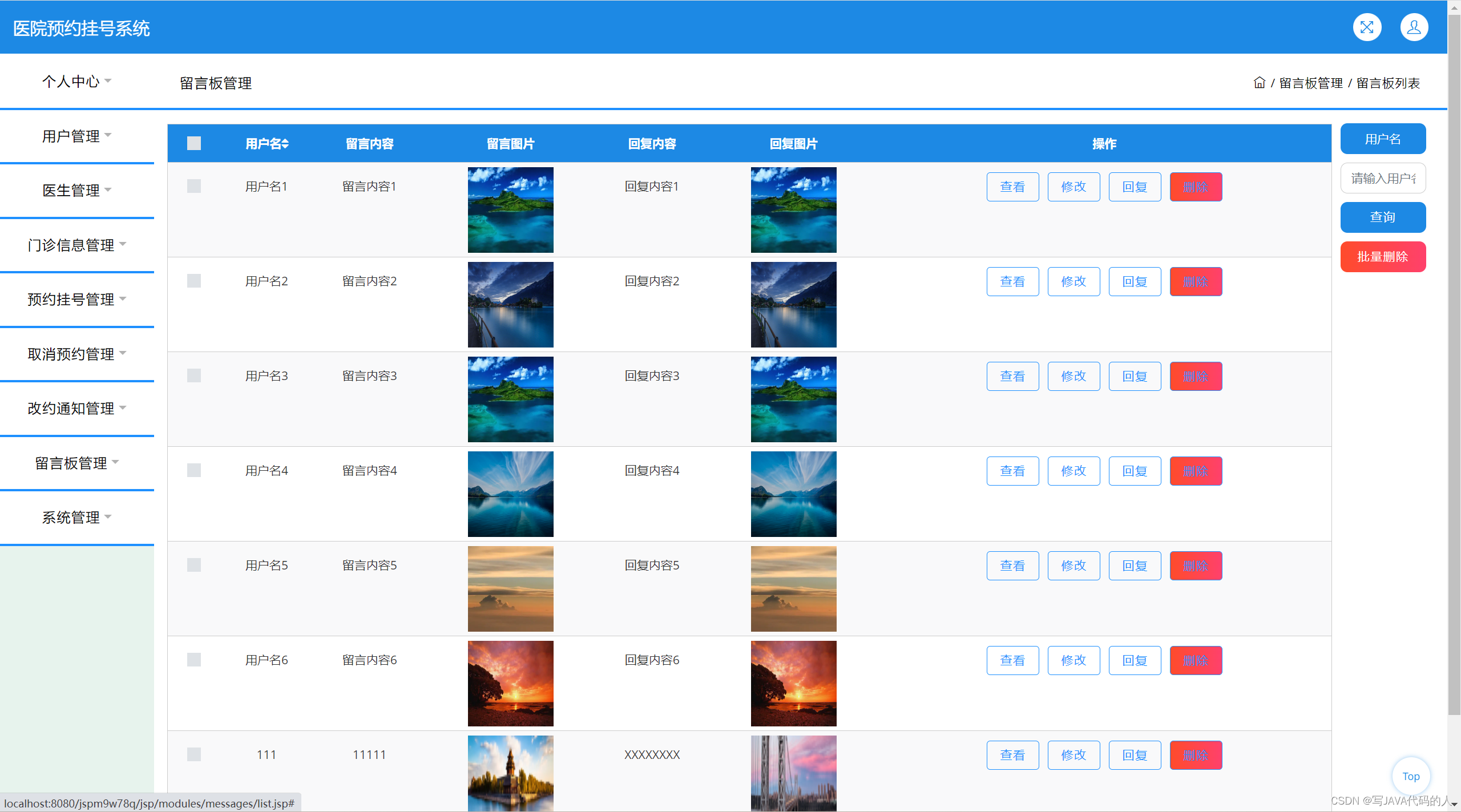Image resolution: width=1461 pixels, height=812 pixels.
Task: Open 回复图片 thumbnail in 用户名2 row
Action: pos(793,304)
